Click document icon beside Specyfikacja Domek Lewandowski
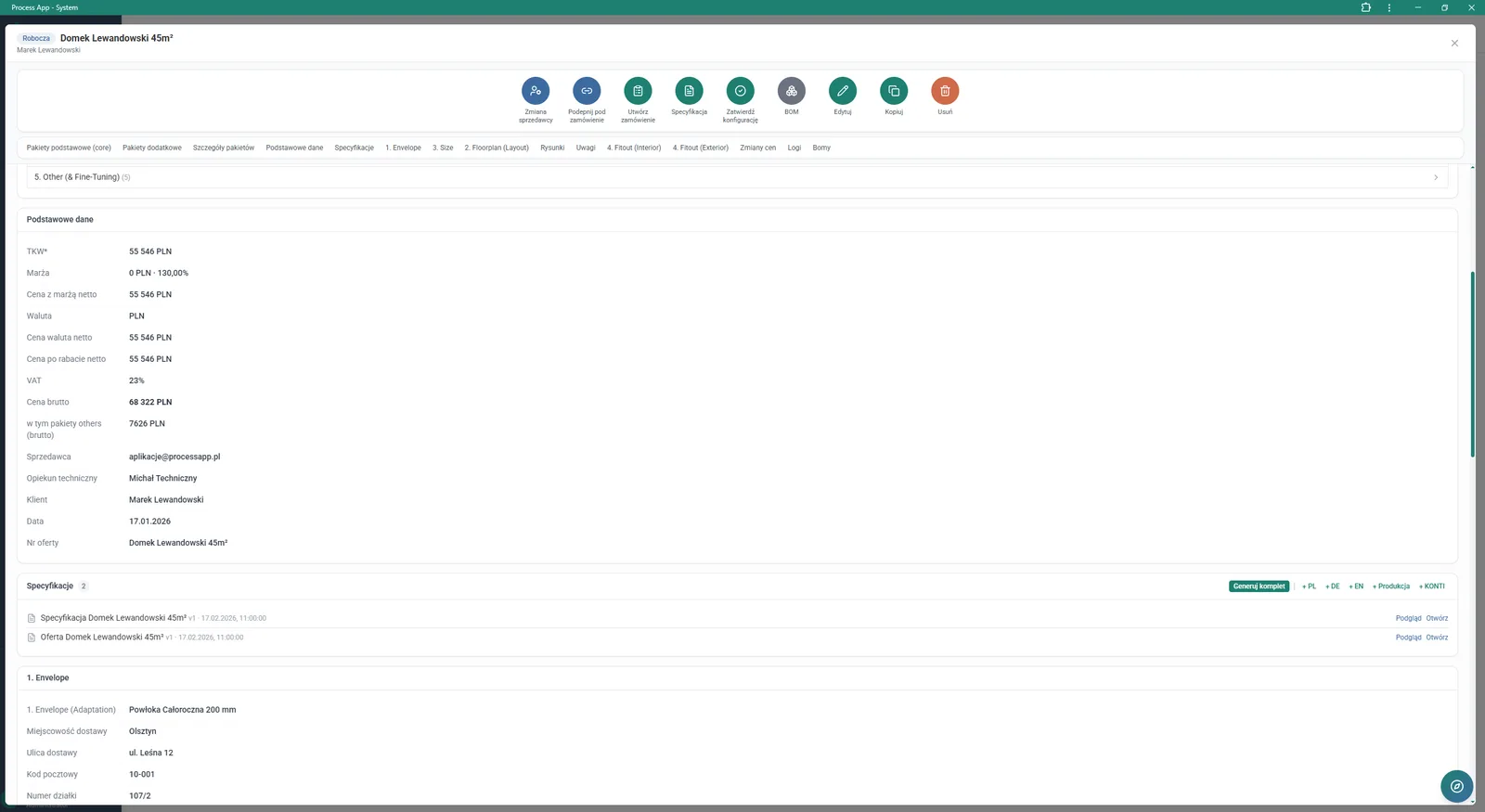Image resolution: width=1485 pixels, height=812 pixels. 32,618
